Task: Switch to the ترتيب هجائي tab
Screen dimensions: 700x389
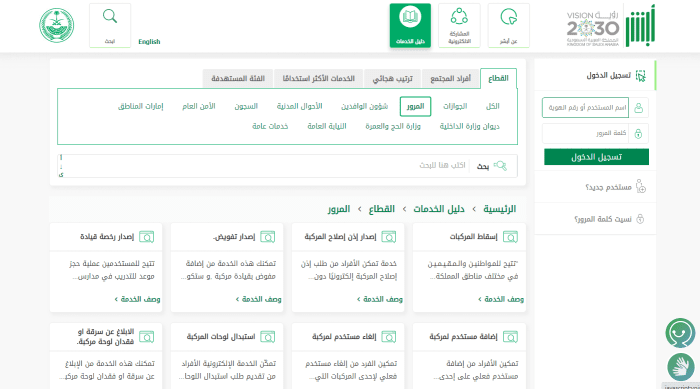Action: pos(392,79)
